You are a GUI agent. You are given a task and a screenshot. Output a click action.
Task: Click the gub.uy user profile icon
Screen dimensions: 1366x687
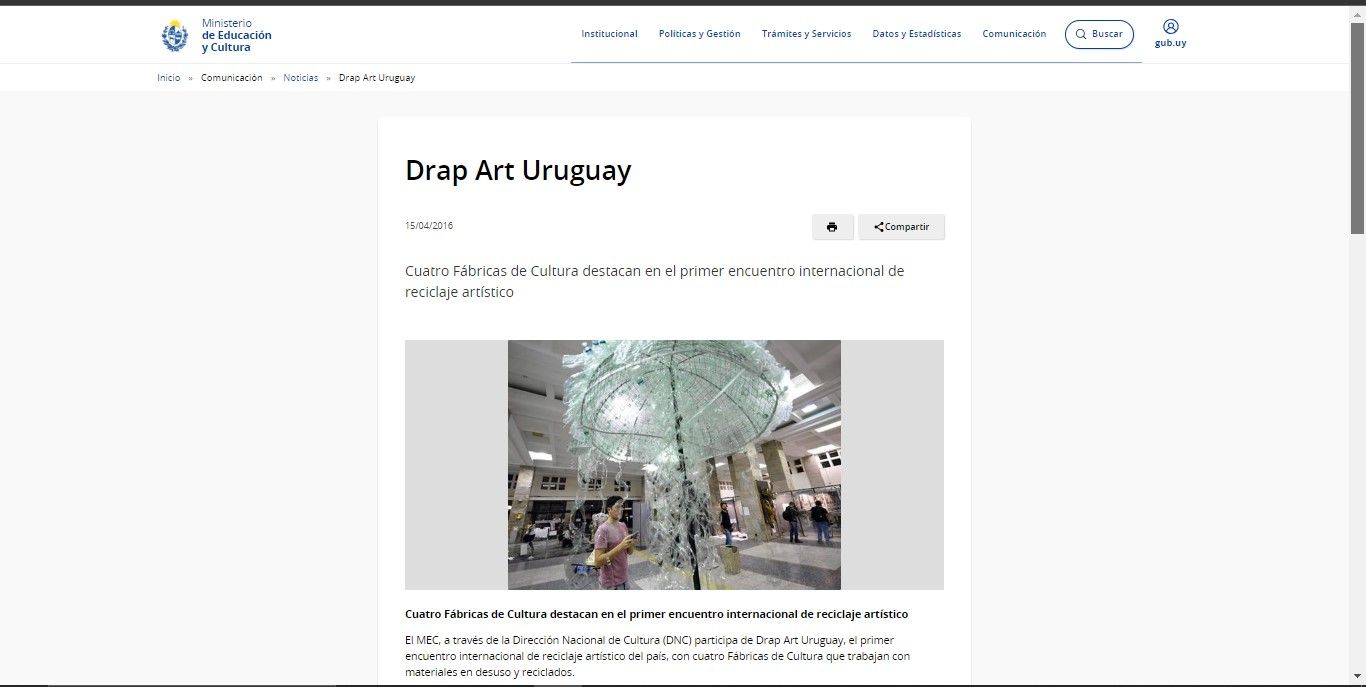tap(1170, 27)
